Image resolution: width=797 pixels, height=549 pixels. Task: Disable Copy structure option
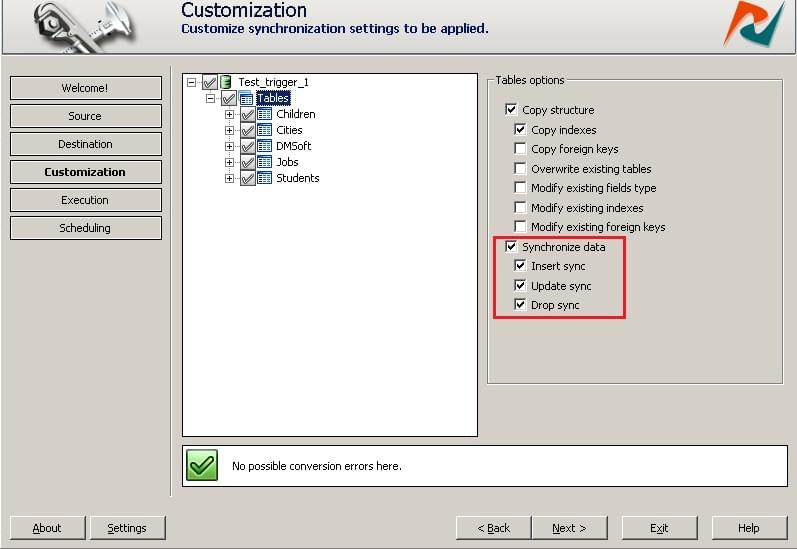[x=511, y=109]
